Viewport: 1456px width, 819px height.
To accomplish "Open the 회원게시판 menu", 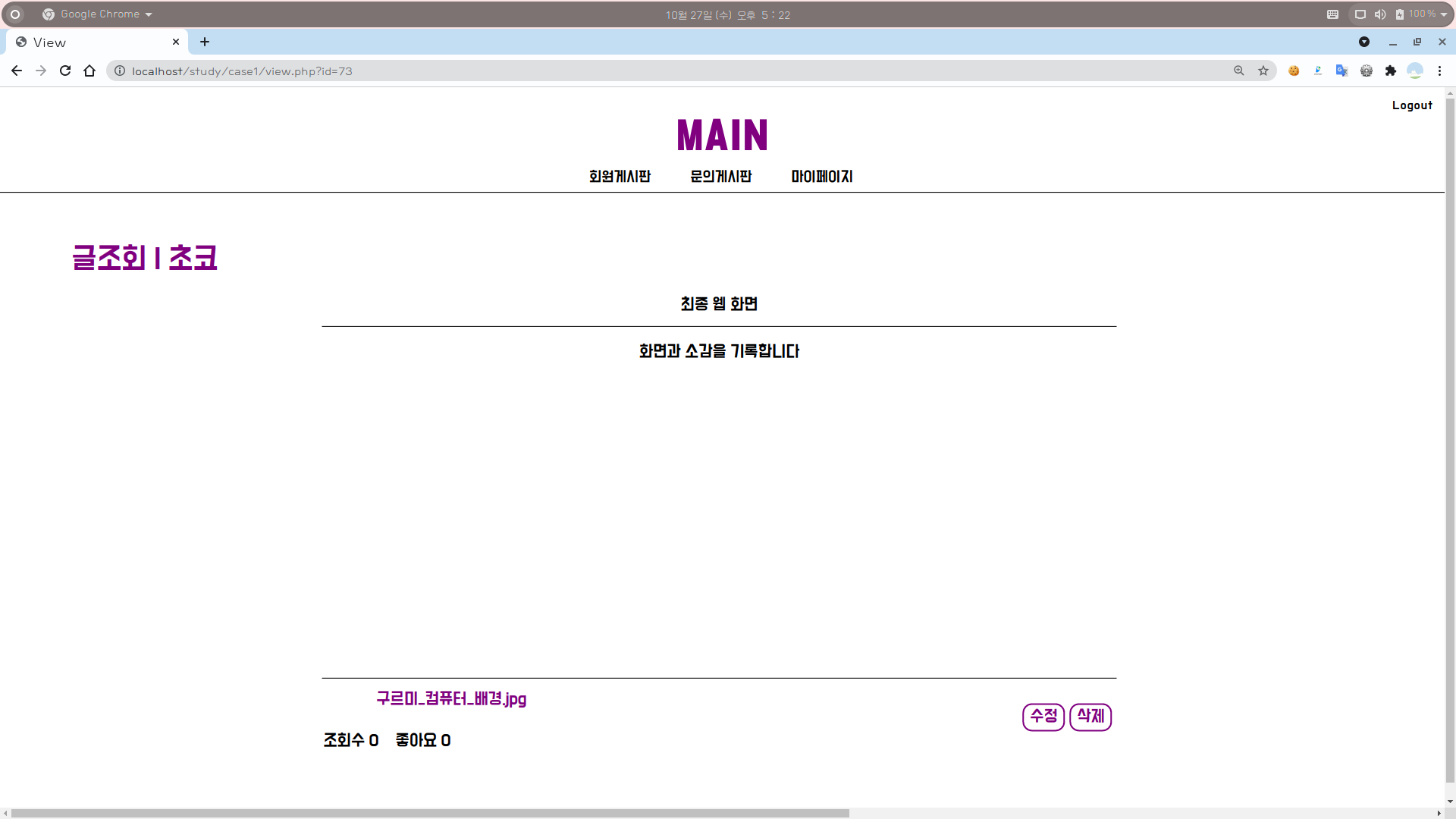I will [x=620, y=176].
